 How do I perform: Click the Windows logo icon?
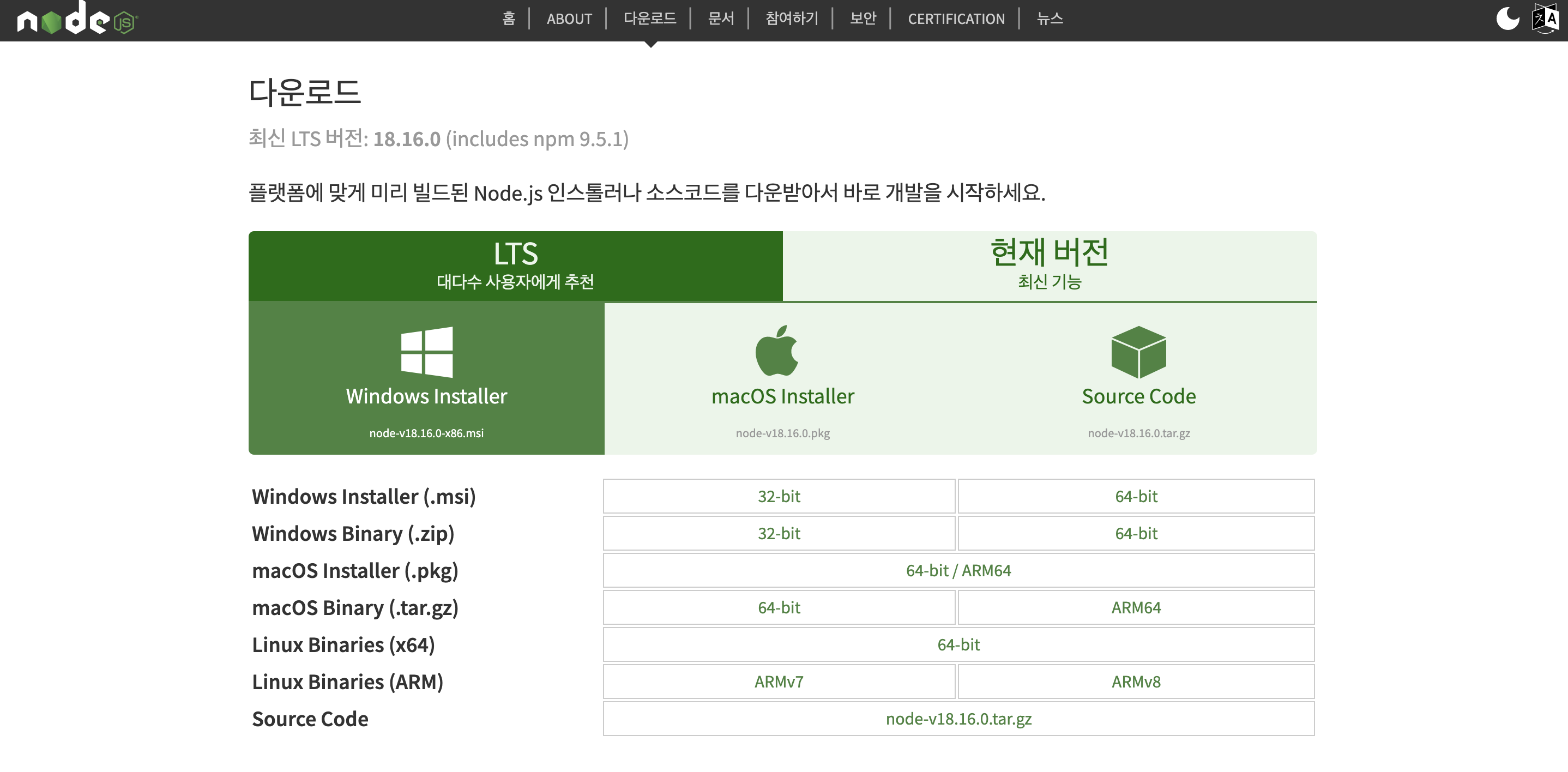(426, 352)
